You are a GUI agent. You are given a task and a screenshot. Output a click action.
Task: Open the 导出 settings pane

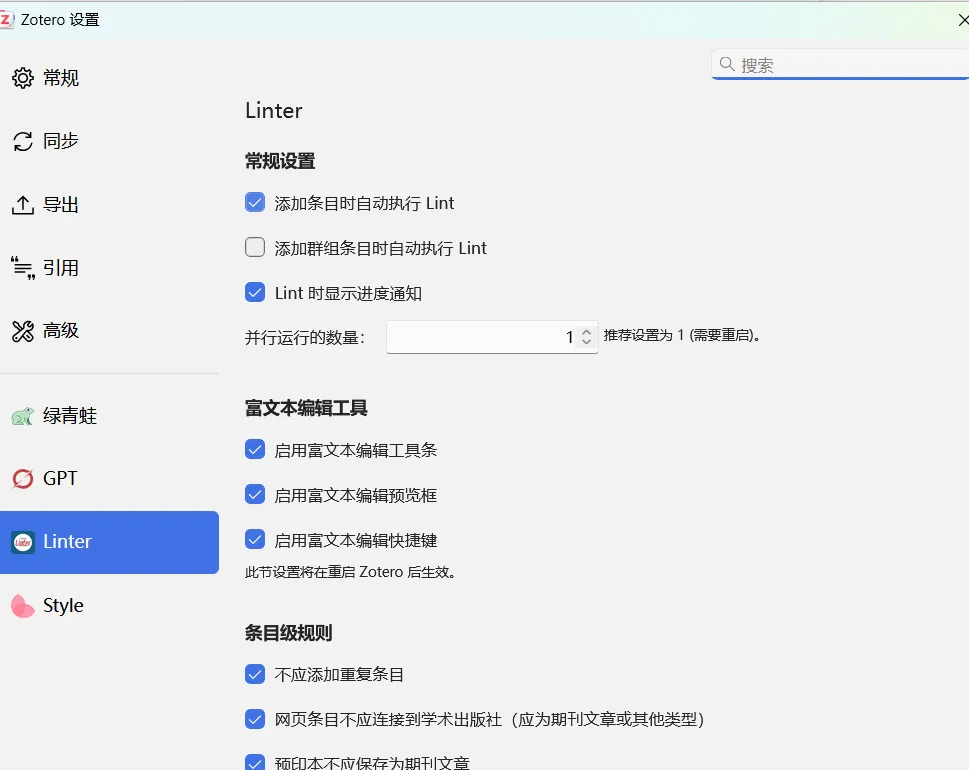[x=61, y=205]
